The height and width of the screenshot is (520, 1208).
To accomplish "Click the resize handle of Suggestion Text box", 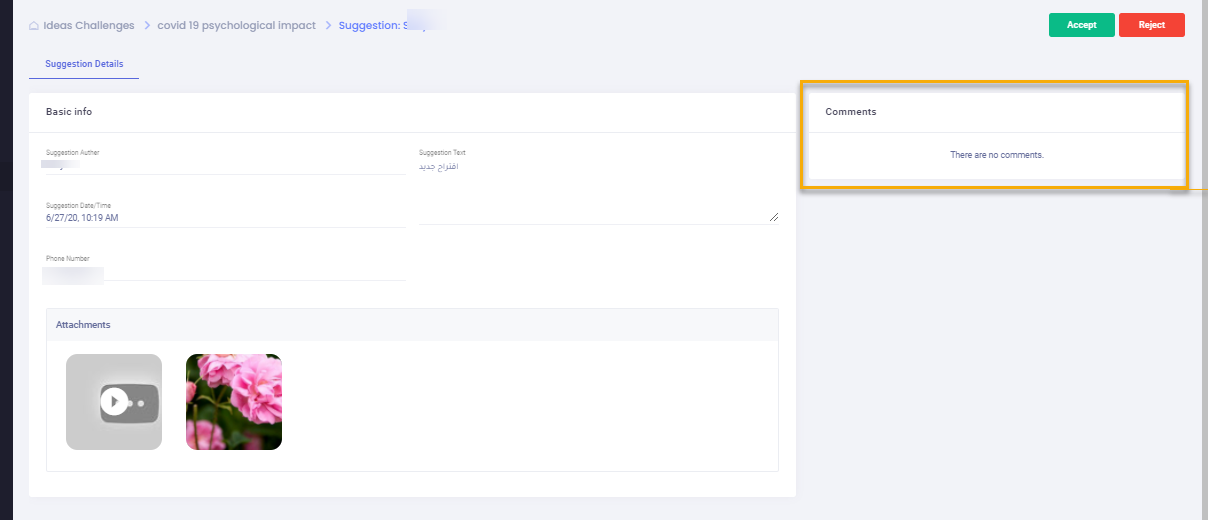I will coord(774,216).
